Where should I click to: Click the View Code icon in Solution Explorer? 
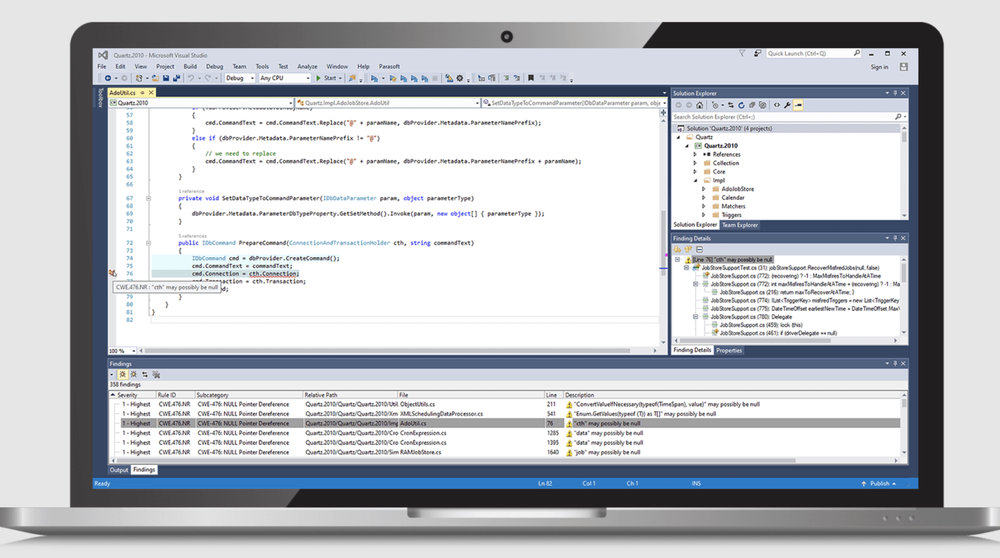pyautogui.click(x=777, y=105)
